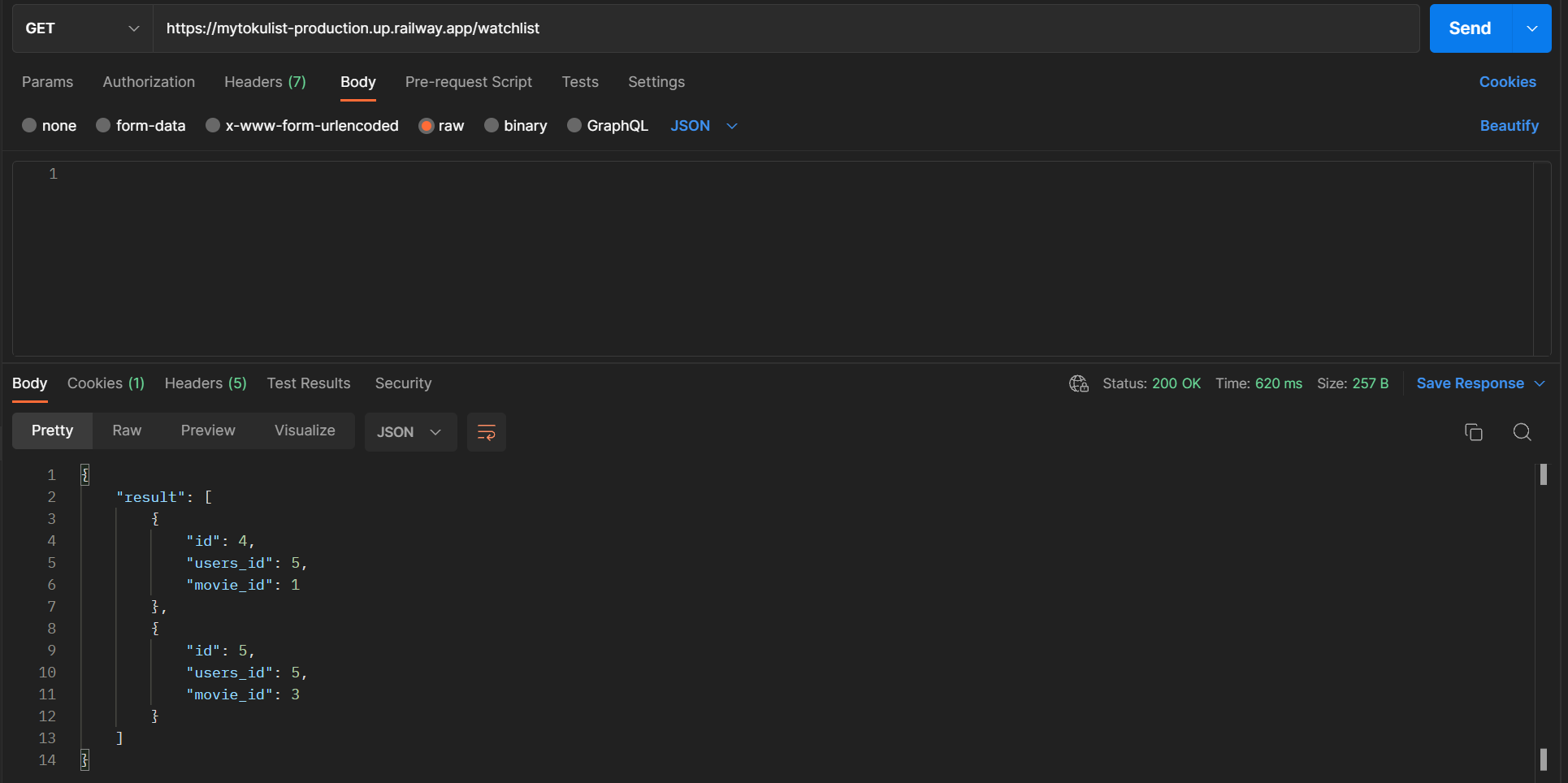The width and height of the screenshot is (1568, 783).
Task: Click the "id": 4 line in response
Action: [x=220, y=541]
